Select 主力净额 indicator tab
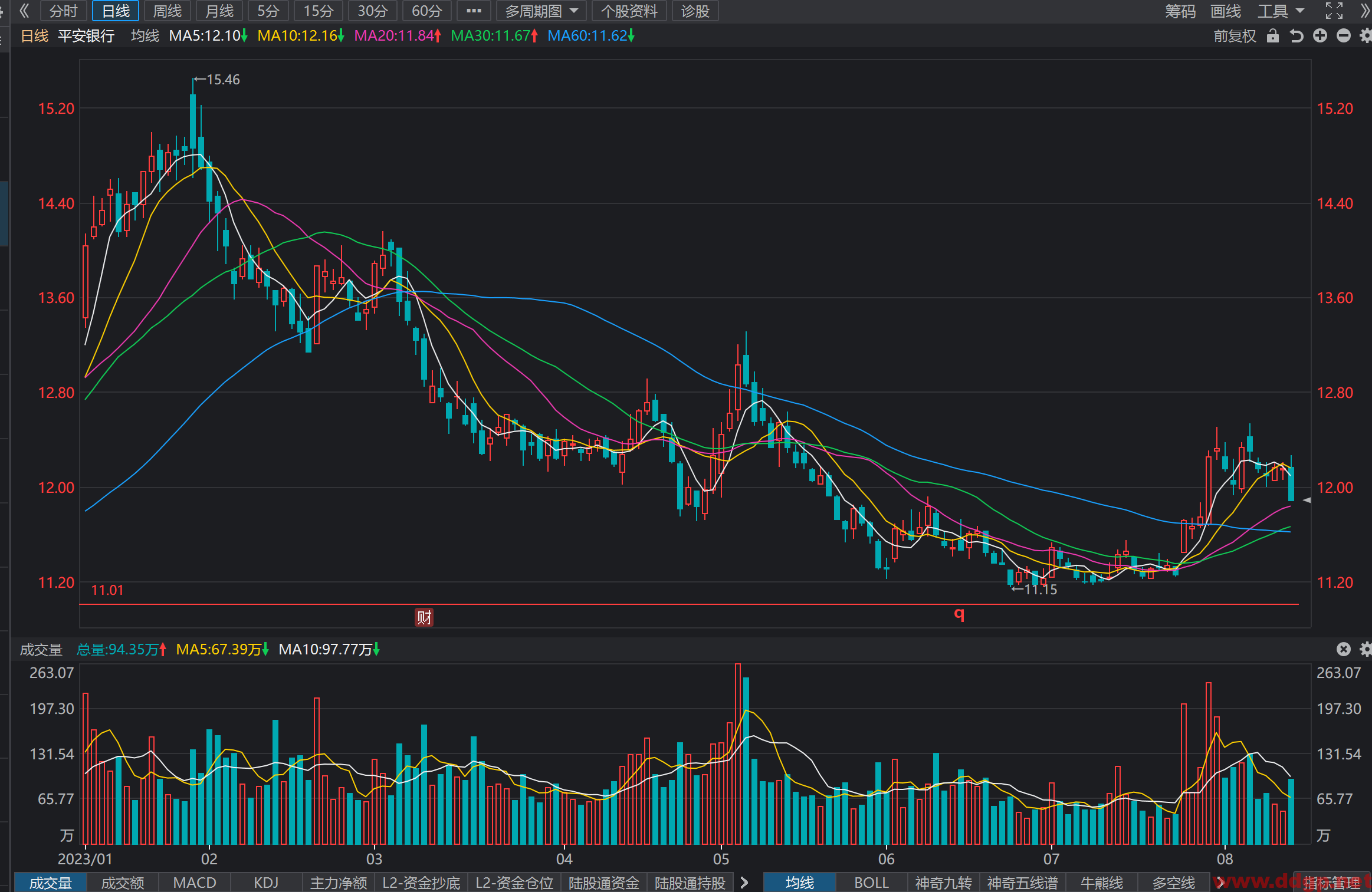The image size is (1372, 892). (x=339, y=883)
